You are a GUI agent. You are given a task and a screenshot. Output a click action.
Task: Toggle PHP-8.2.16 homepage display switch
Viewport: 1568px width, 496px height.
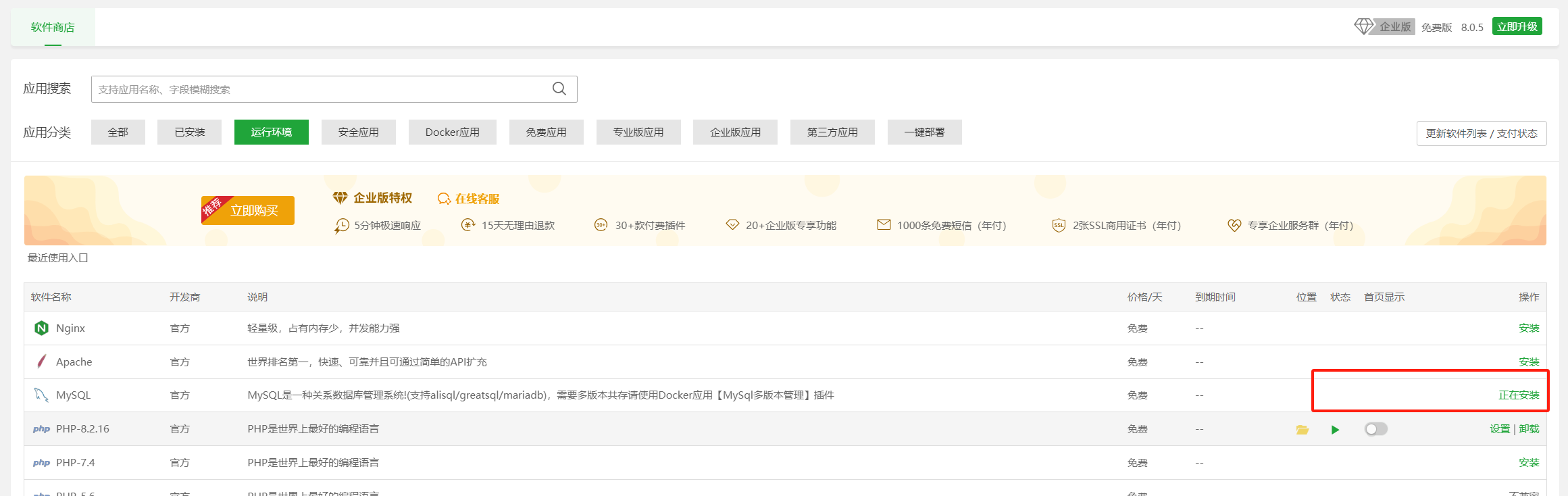click(x=1376, y=429)
